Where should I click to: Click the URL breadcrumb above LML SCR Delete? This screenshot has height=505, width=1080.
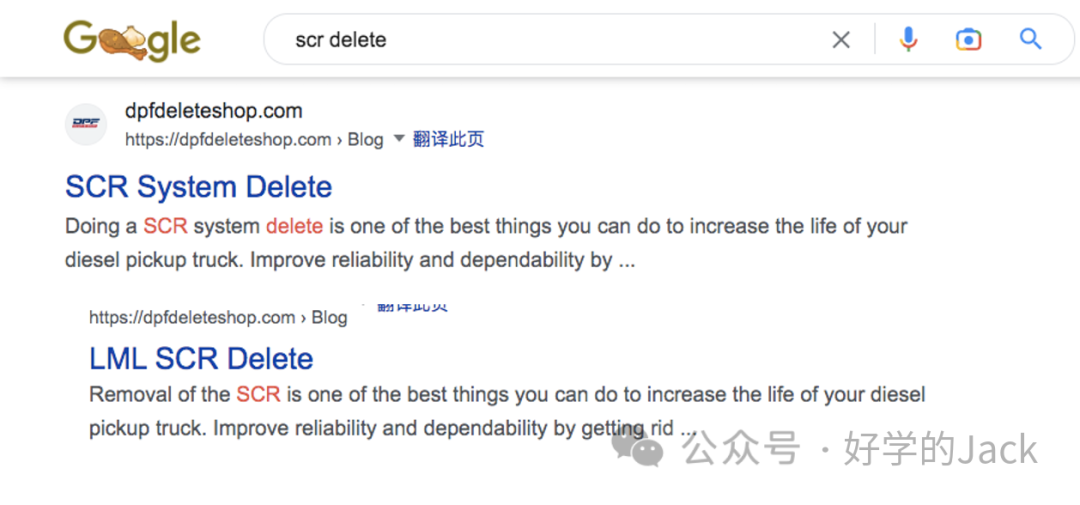click(218, 318)
